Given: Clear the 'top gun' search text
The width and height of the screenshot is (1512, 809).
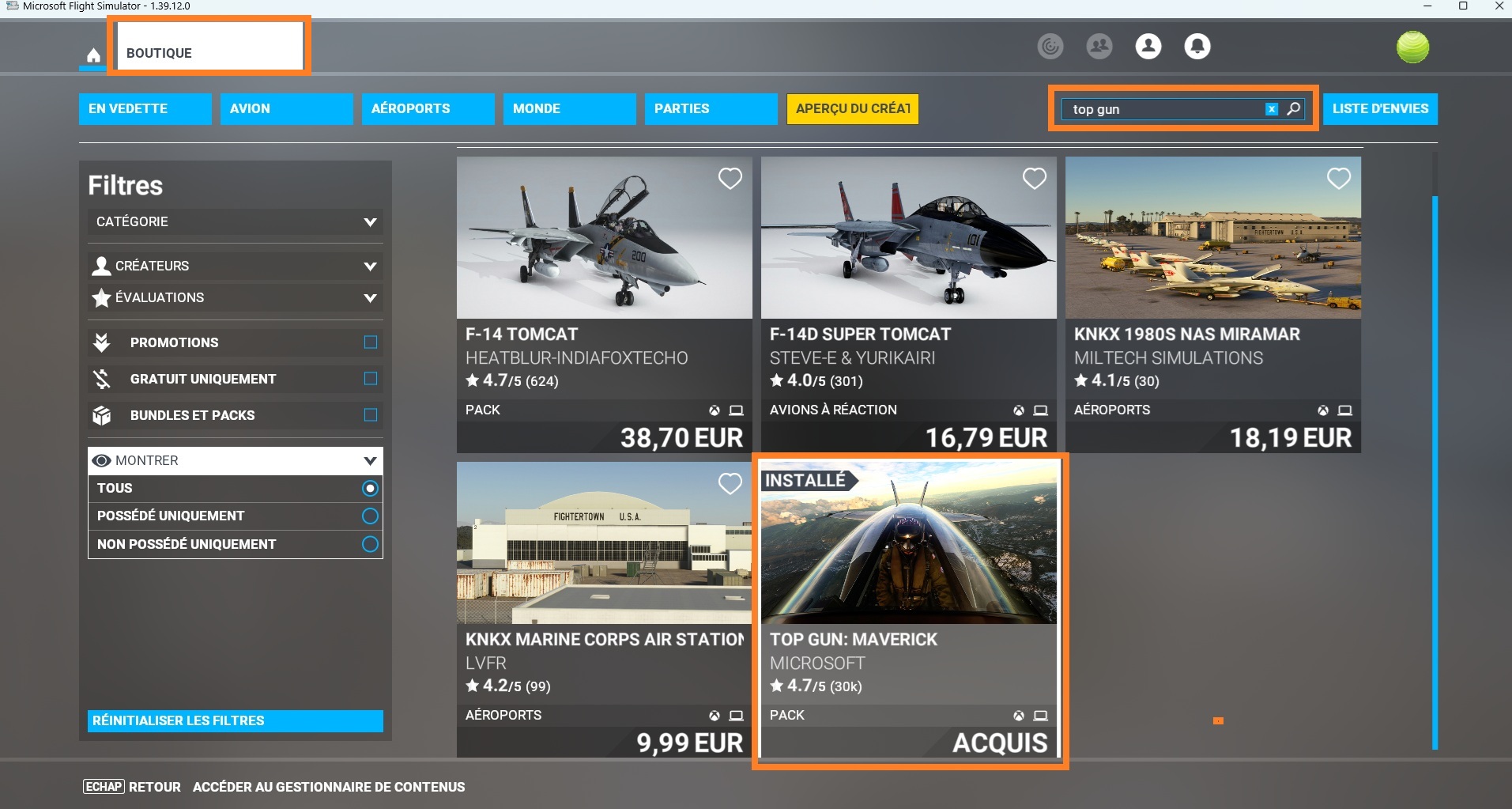Looking at the screenshot, I should (x=1271, y=109).
